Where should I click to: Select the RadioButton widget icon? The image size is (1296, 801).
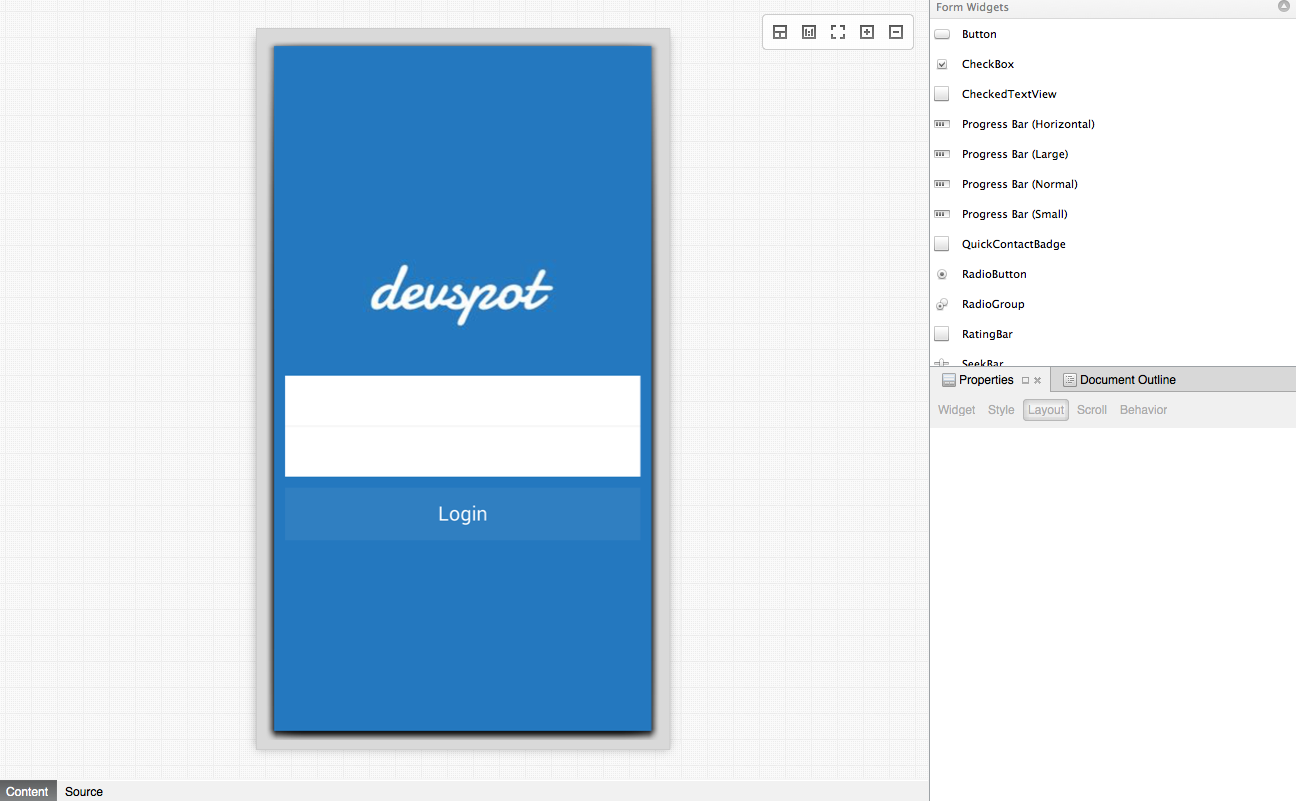[942, 274]
